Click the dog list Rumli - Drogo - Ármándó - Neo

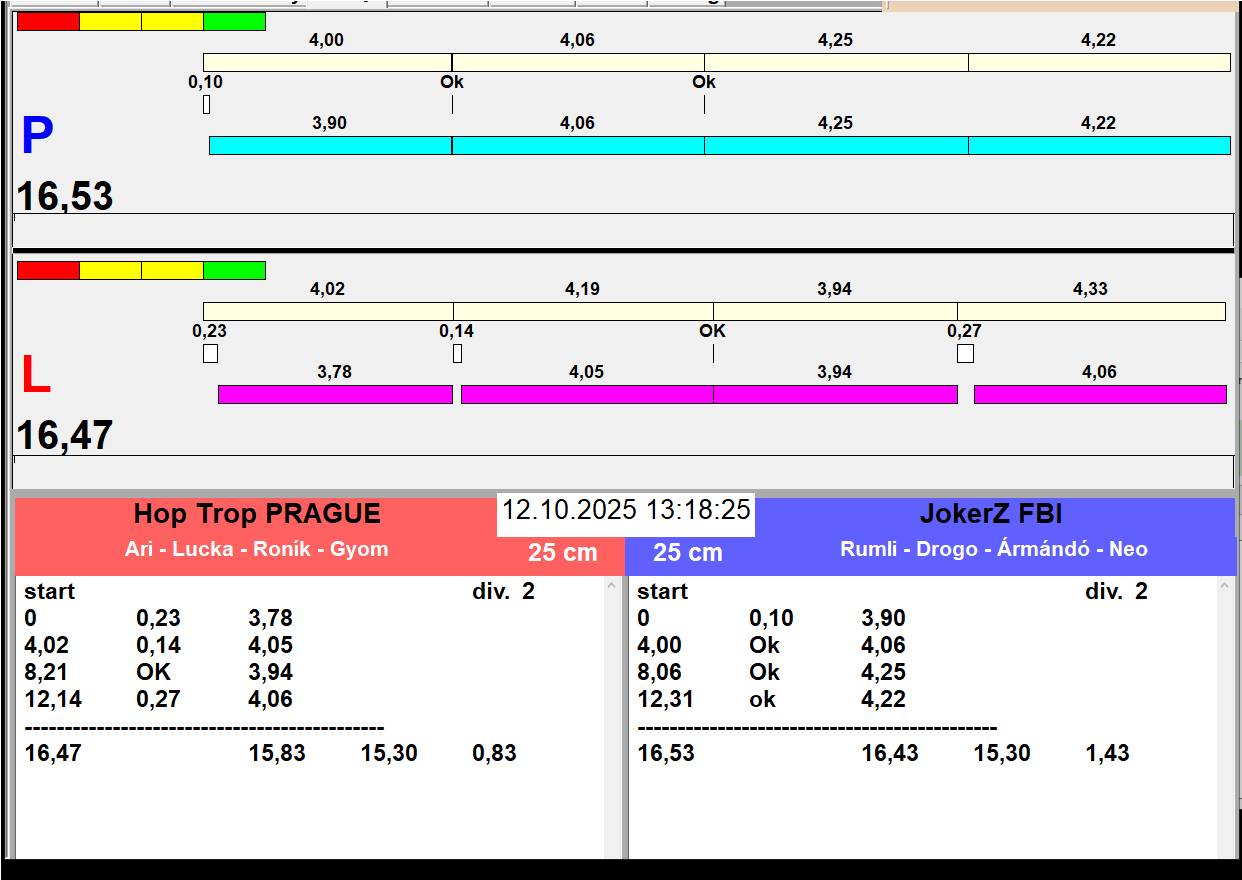(x=994, y=549)
